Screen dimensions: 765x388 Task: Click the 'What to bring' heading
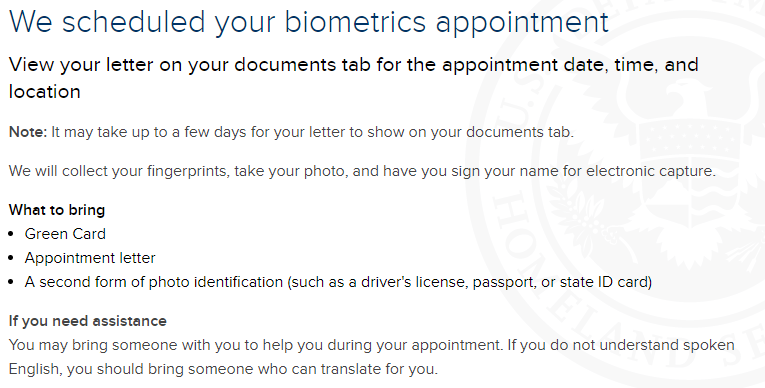[57, 210]
